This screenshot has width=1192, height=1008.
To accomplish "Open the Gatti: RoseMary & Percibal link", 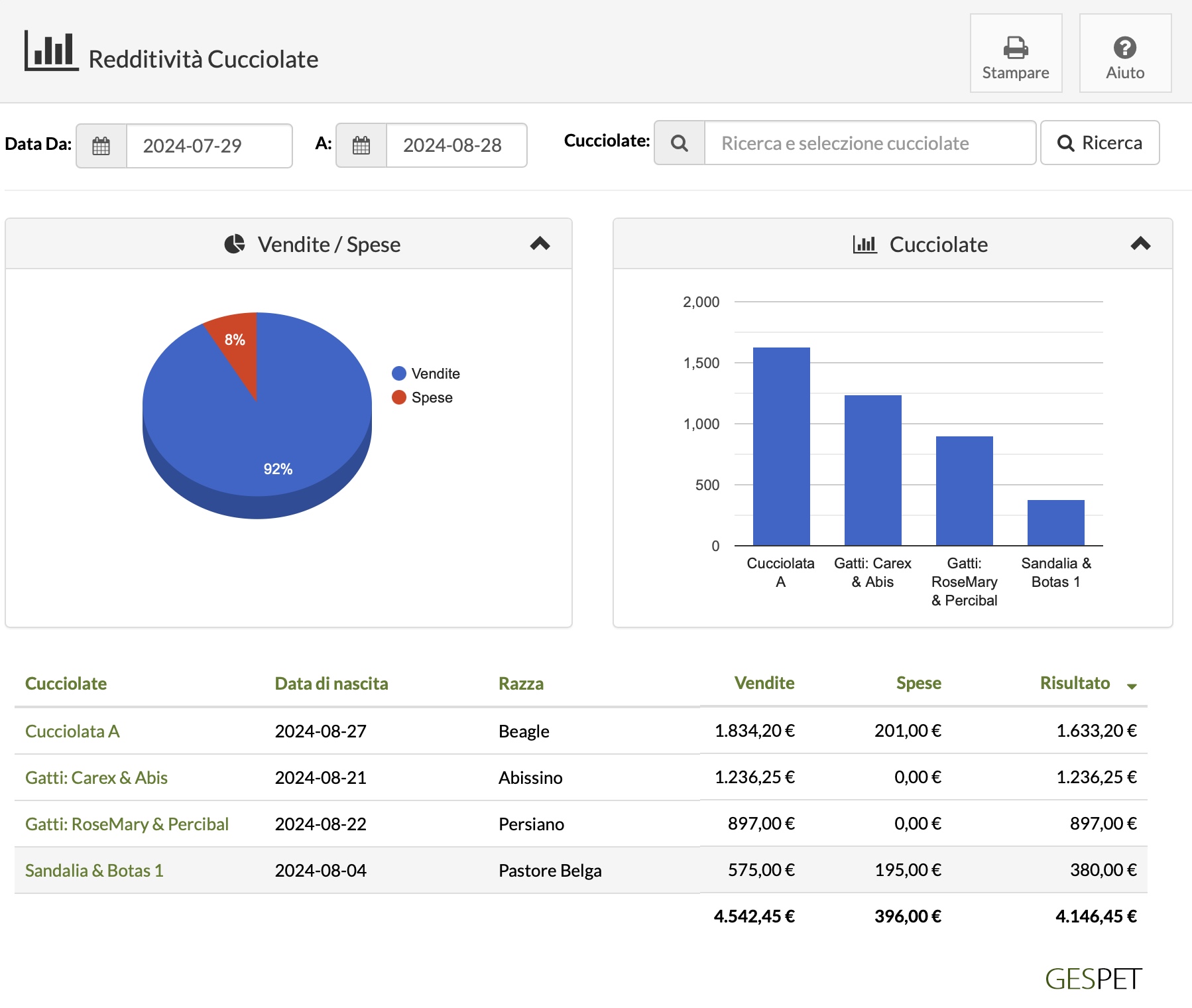I will pyautogui.click(x=127, y=824).
